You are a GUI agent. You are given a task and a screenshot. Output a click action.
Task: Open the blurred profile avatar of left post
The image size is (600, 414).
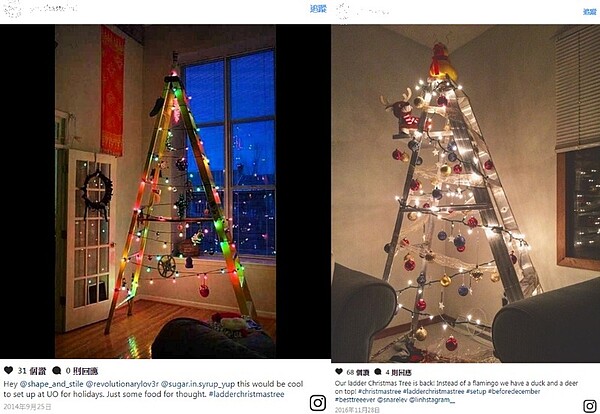[13, 10]
